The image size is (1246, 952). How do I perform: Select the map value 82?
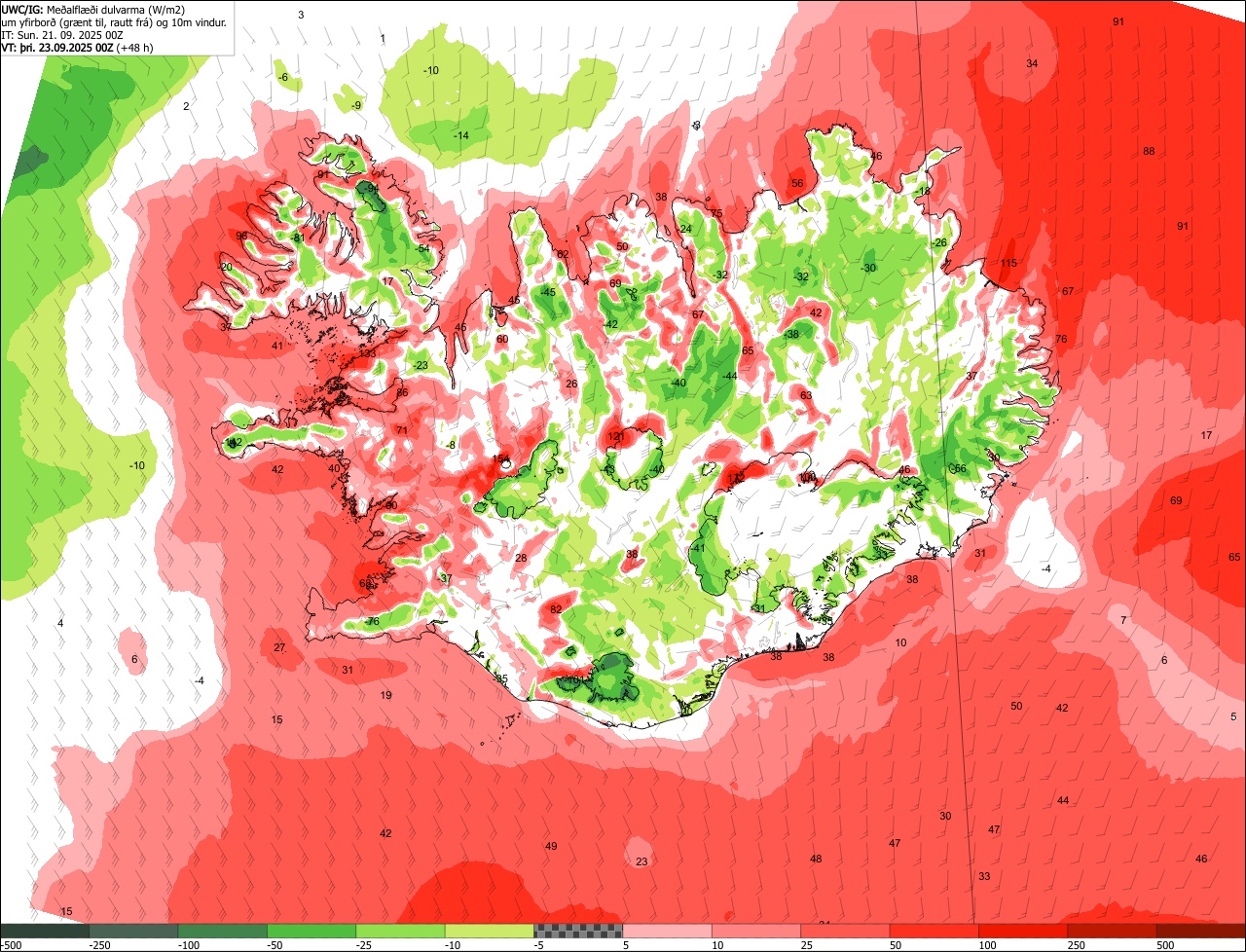556,610
